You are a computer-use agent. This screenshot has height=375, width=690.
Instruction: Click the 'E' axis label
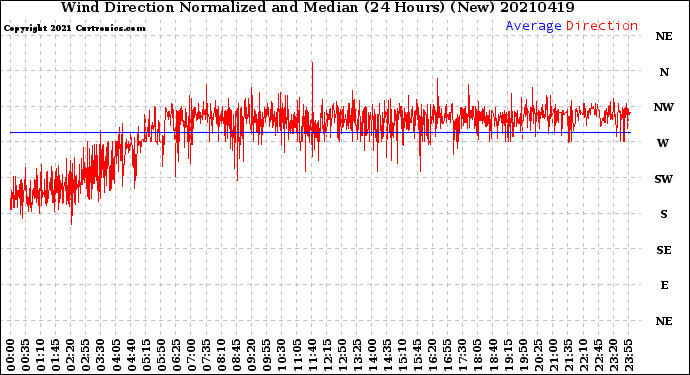[664, 285]
